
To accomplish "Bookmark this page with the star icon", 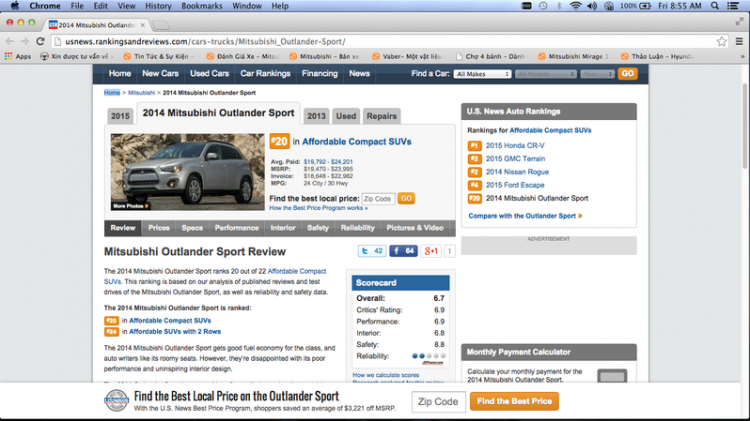I will 721,42.
